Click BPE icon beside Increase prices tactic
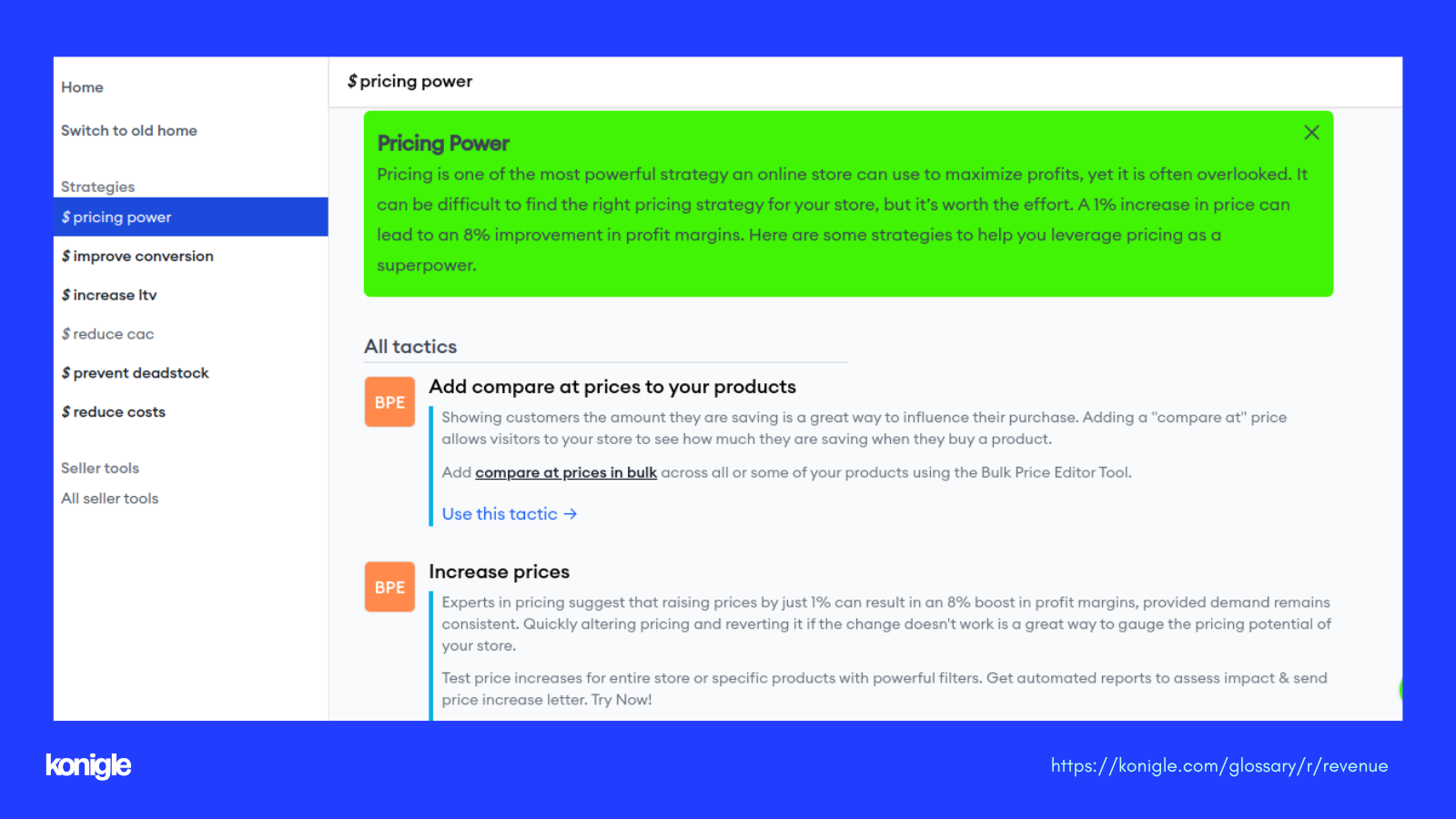 click(x=389, y=587)
